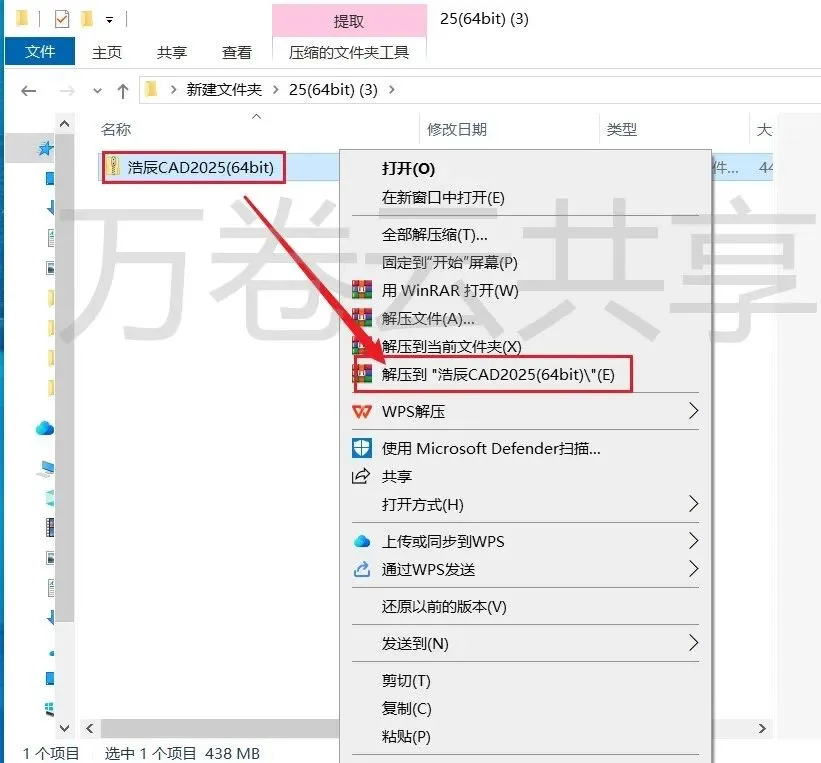Sort by the 类型 column header
Viewport: 821px width, 763px height.
click(622, 129)
